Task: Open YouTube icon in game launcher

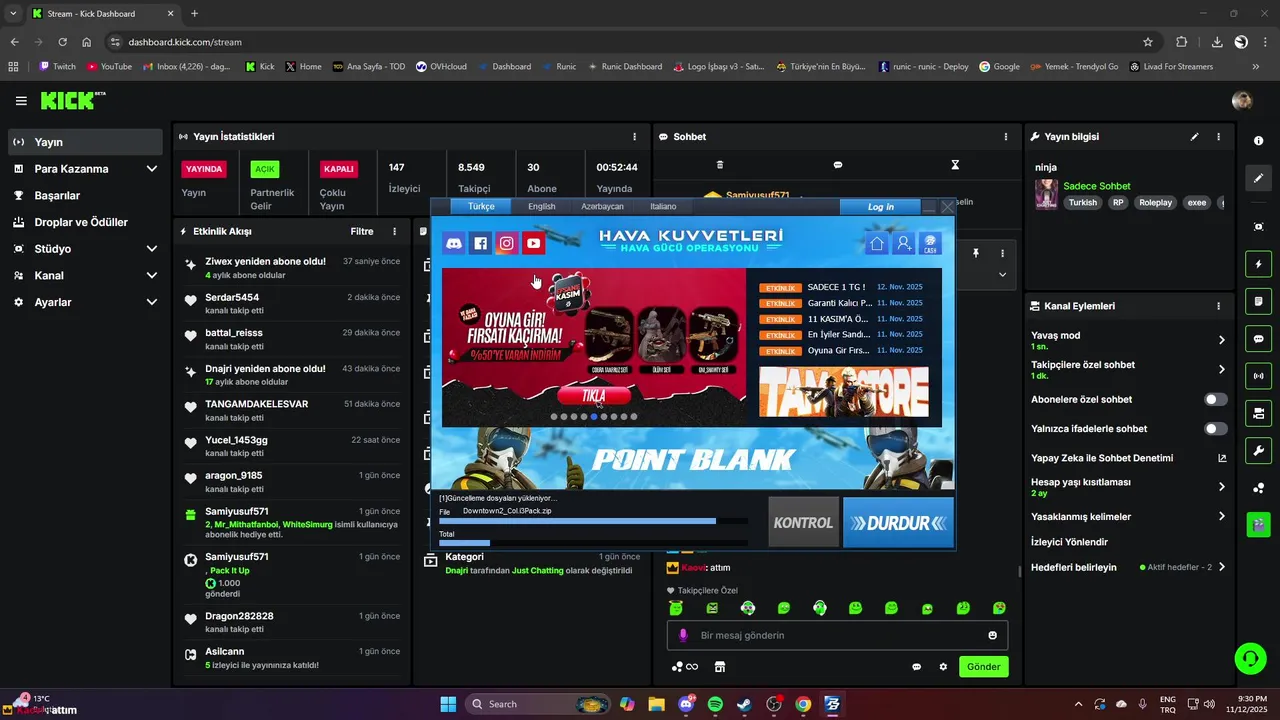Action: tap(533, 243)
